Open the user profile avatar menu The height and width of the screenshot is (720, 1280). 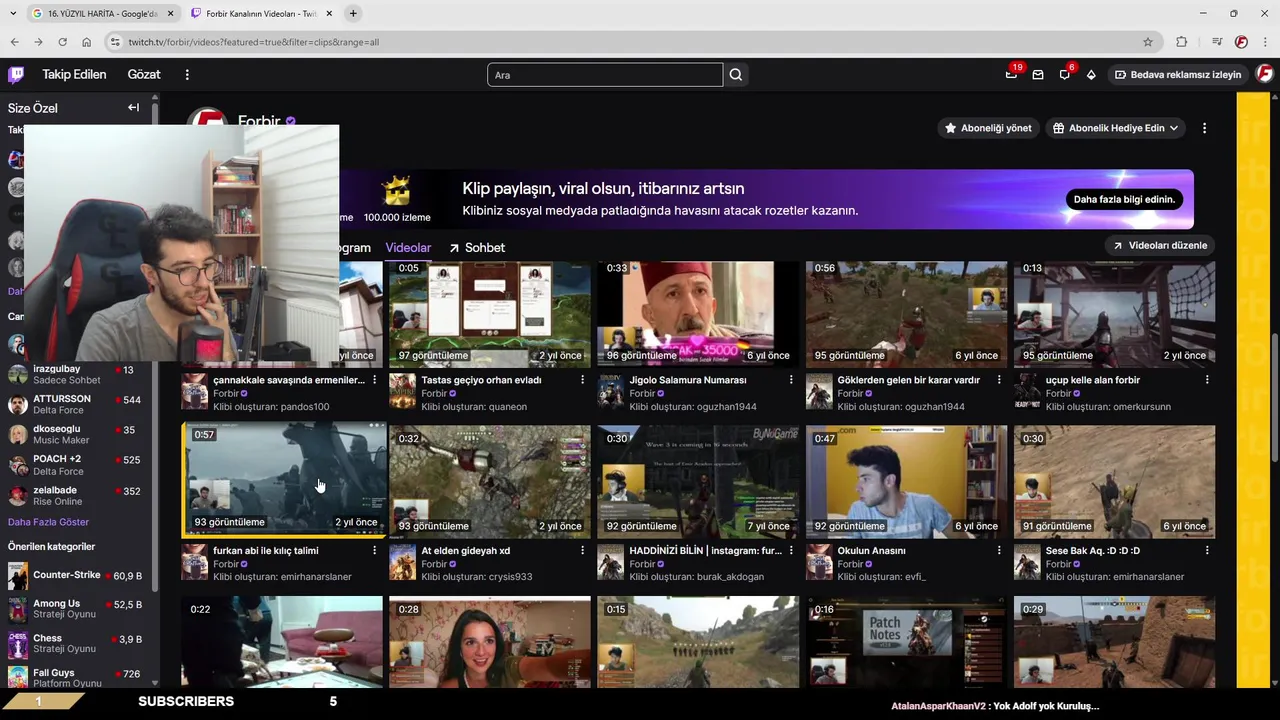point(1264,74)
